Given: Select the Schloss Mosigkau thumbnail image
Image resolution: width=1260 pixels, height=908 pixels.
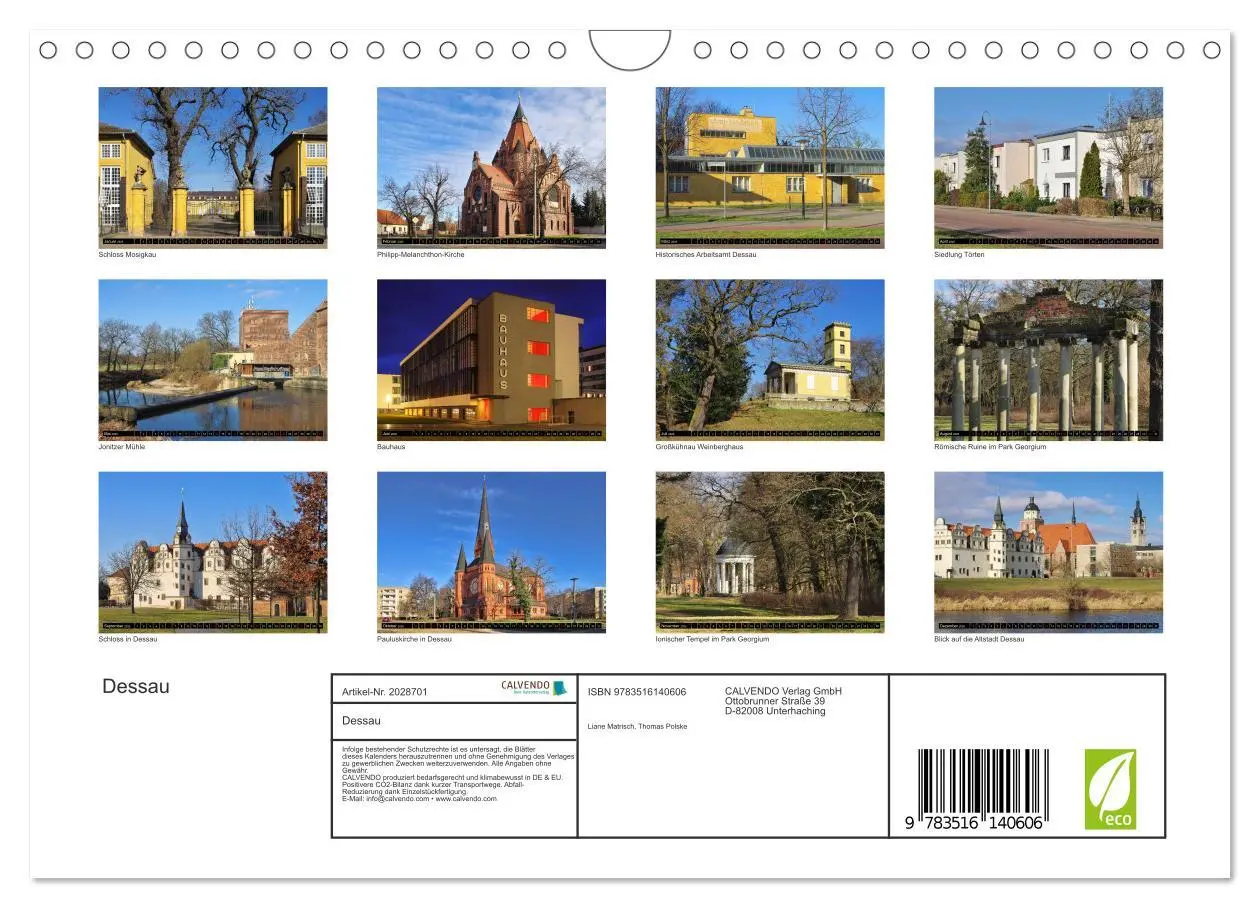Looking at the screenshot, I should tap(212, 165).
